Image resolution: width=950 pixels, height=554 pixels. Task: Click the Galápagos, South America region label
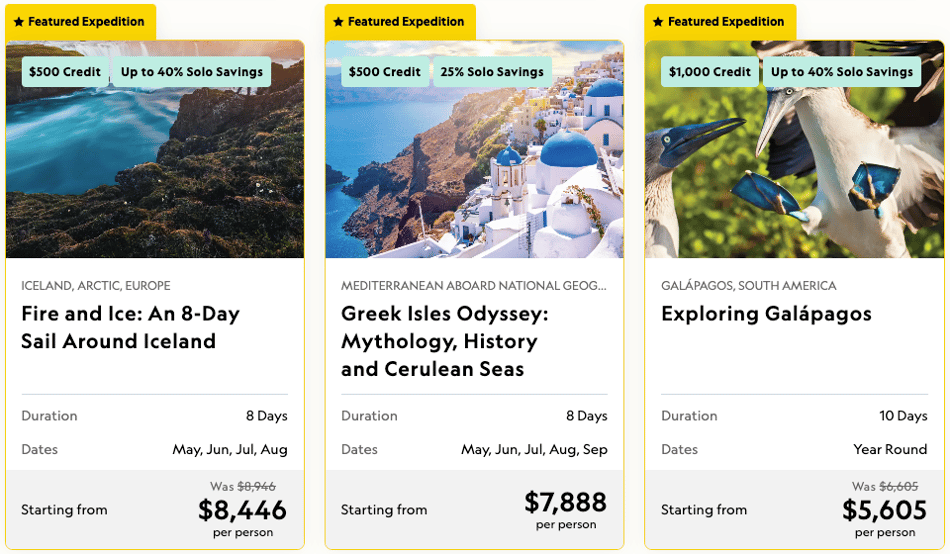pos(748,285)
